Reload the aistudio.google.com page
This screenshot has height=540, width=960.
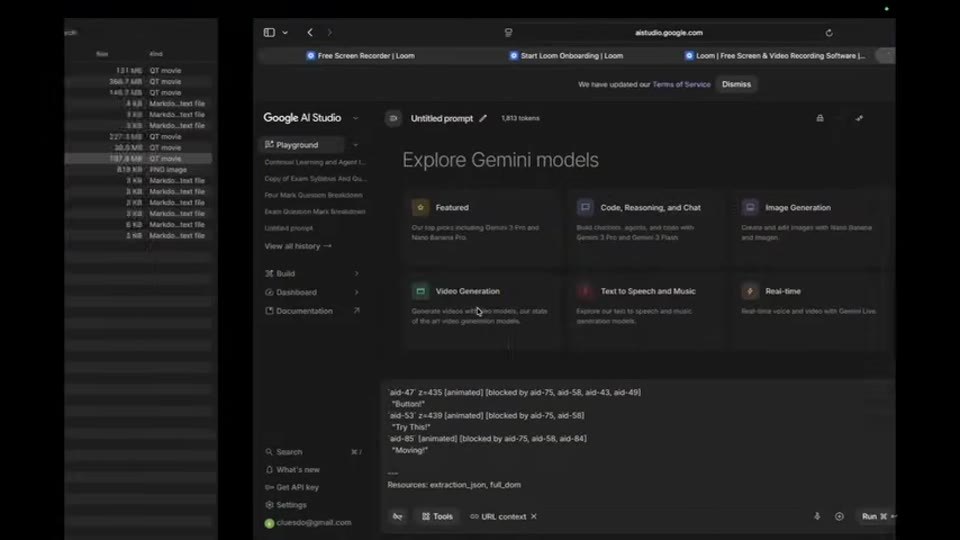point(829,33)
